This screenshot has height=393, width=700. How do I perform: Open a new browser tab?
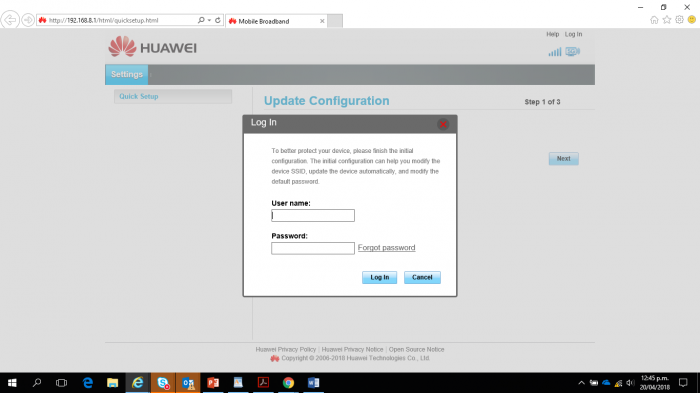[335, 21]
